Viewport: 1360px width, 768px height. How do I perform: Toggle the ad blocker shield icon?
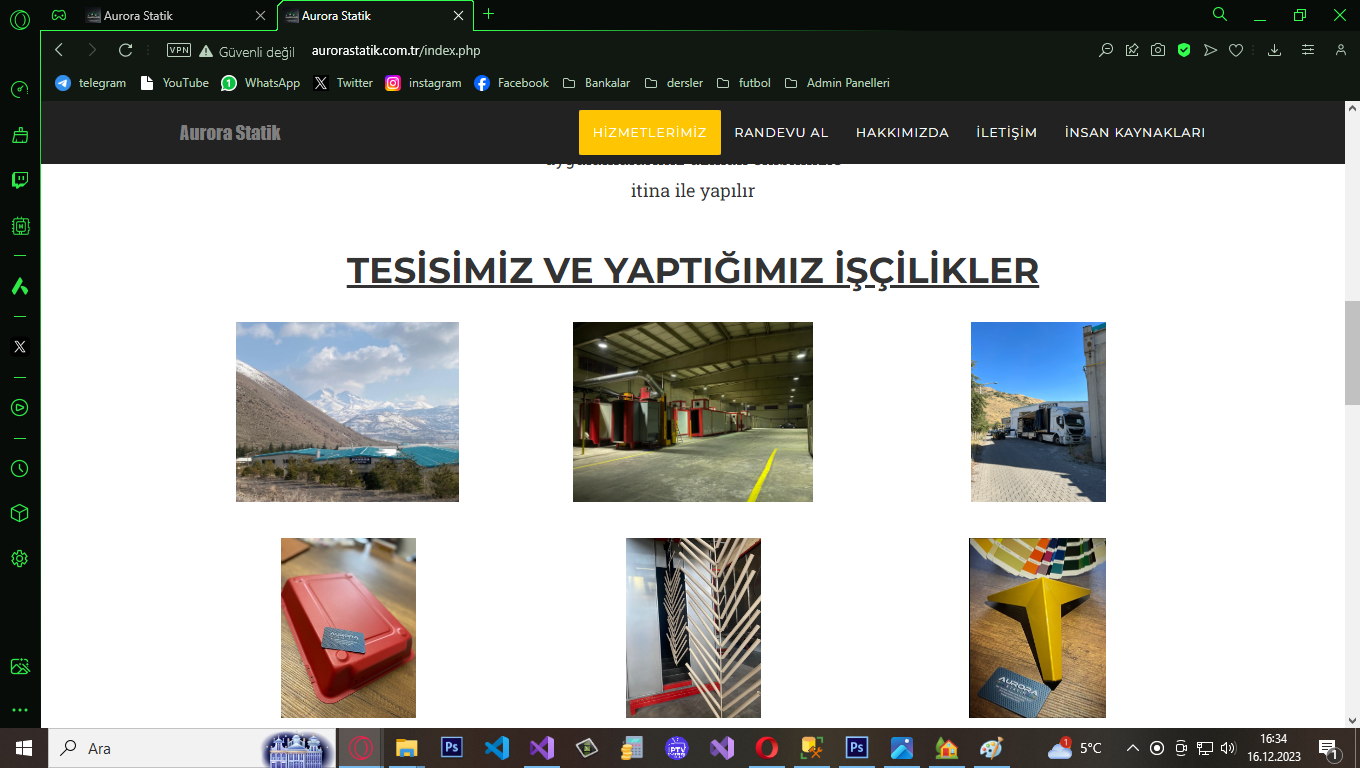click(x=1184, y=50)
